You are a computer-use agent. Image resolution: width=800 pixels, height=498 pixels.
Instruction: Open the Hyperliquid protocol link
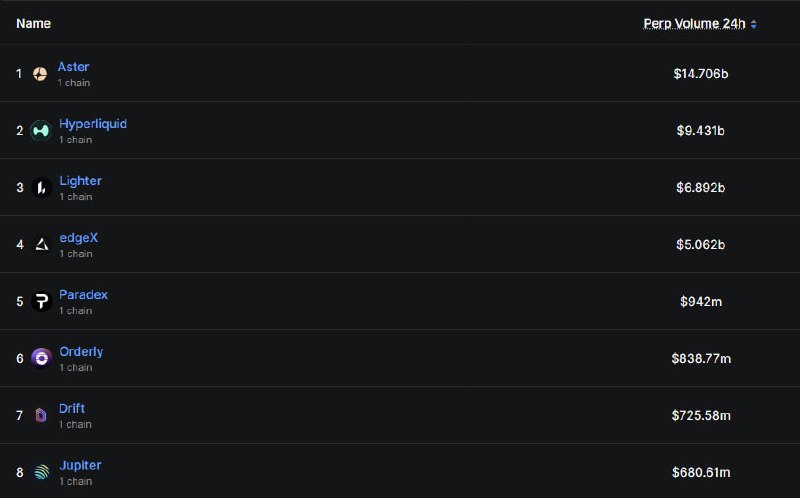93,124
